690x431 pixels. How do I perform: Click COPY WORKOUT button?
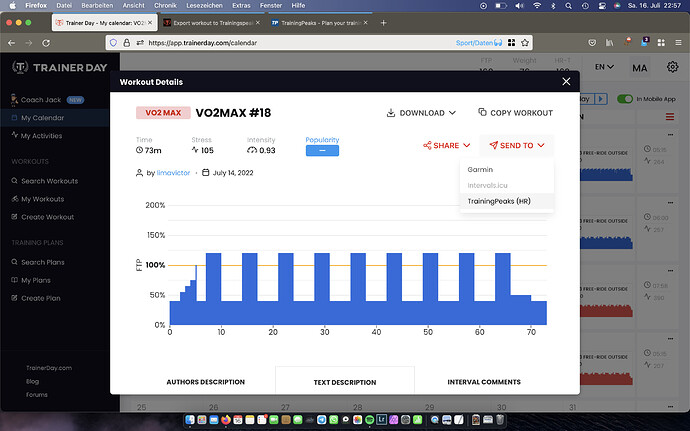click(515, 113)
